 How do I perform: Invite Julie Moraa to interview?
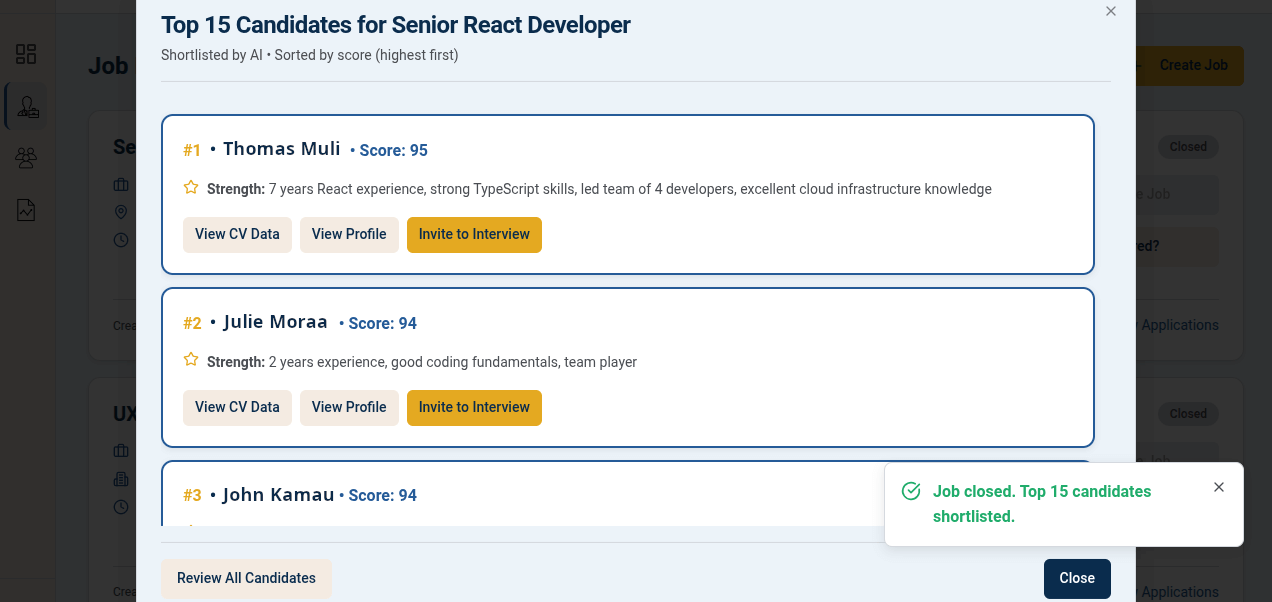point(474,408)
